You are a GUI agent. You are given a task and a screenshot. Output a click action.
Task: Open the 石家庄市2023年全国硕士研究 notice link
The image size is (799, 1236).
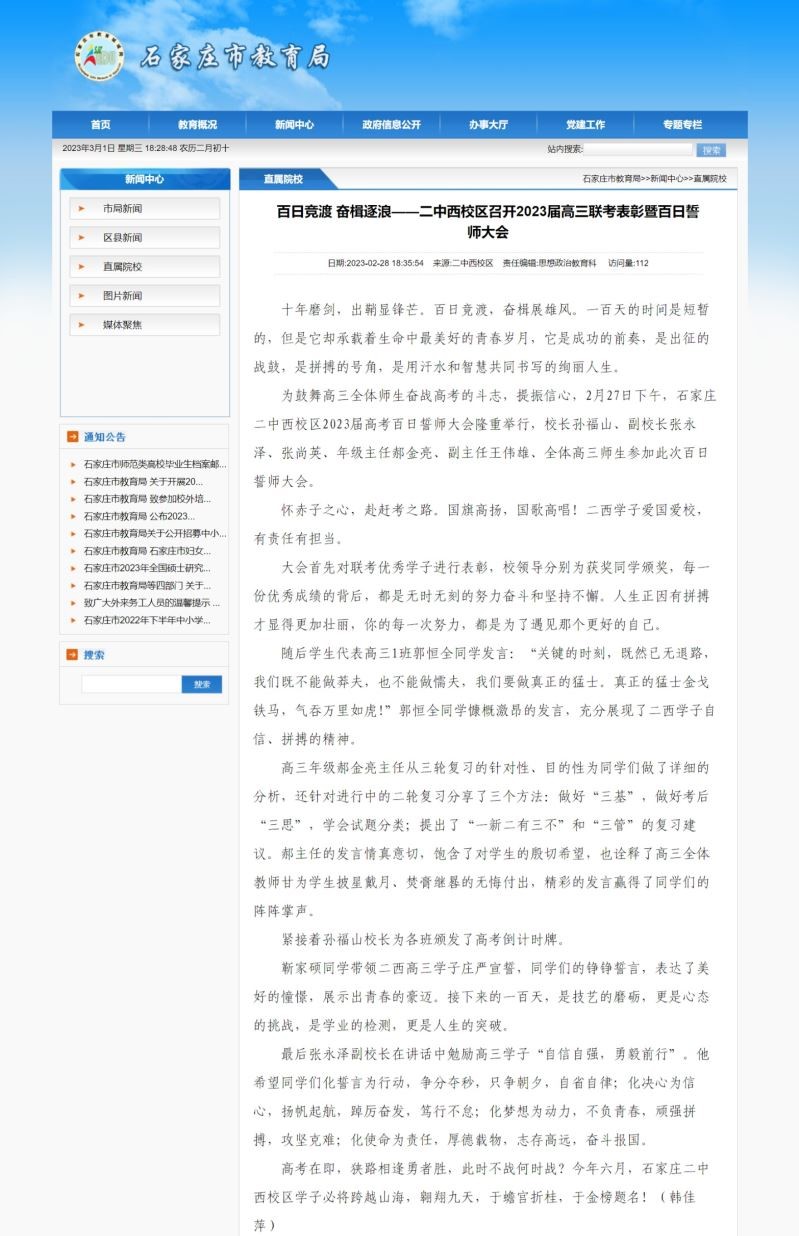coord(147,568)
